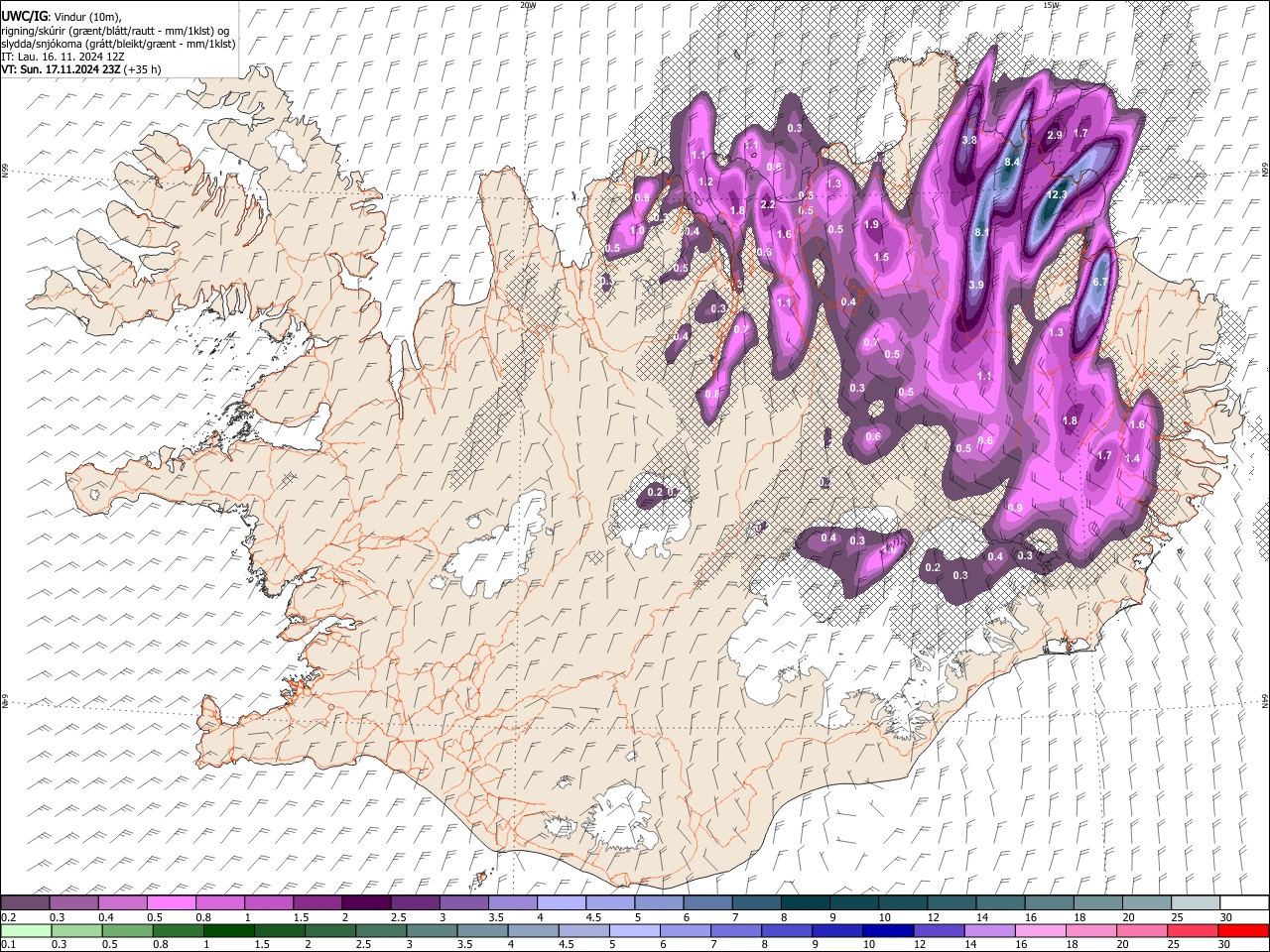Select the deep blue 10 swatch in the rain legend
The image size is (1270, 952).
(x=886, y=930)
